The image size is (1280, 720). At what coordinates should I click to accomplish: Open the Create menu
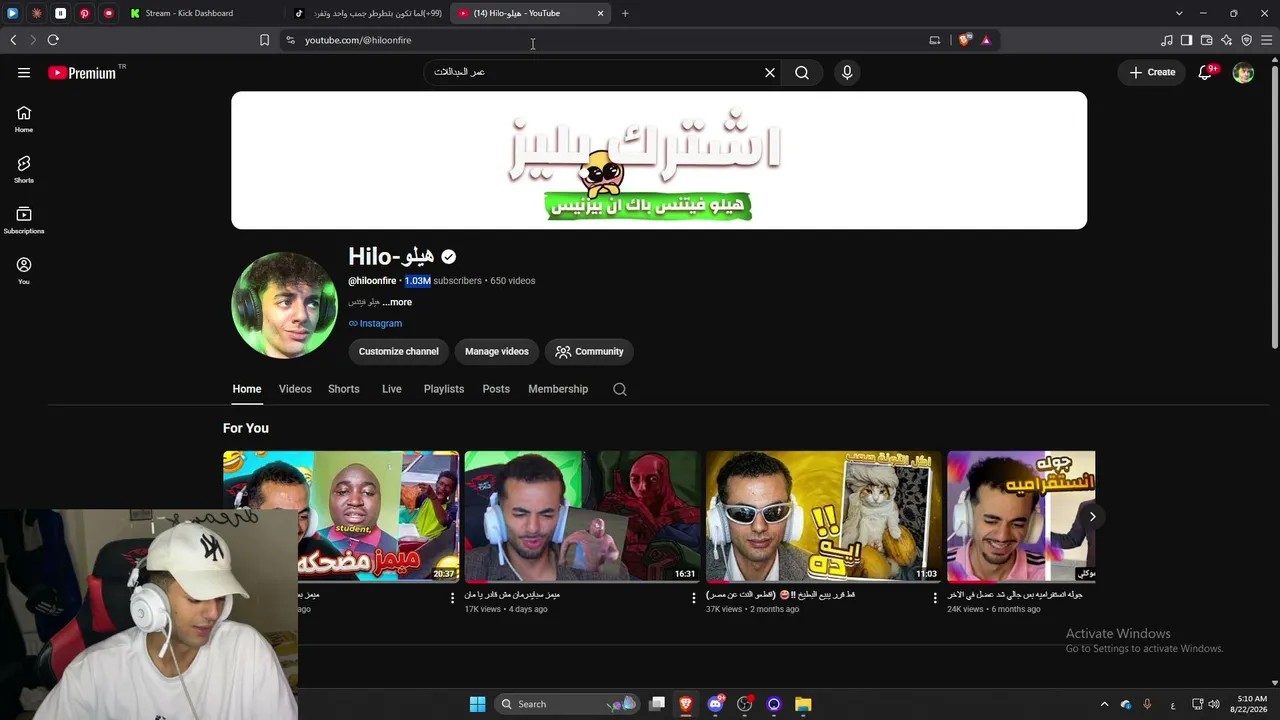point(1152,72)
